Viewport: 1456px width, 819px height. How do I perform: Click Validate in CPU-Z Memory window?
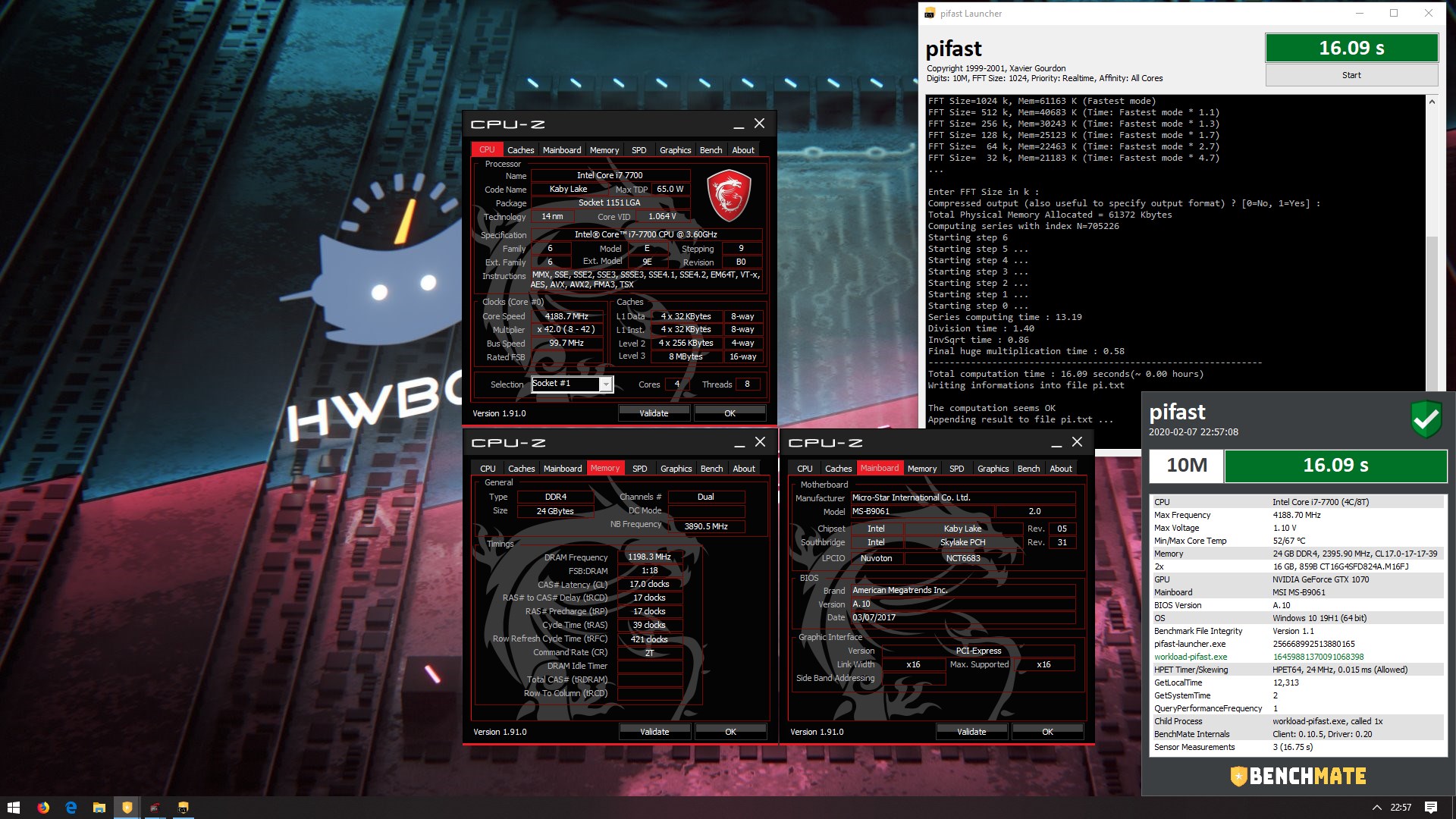[x=654, y=732]
